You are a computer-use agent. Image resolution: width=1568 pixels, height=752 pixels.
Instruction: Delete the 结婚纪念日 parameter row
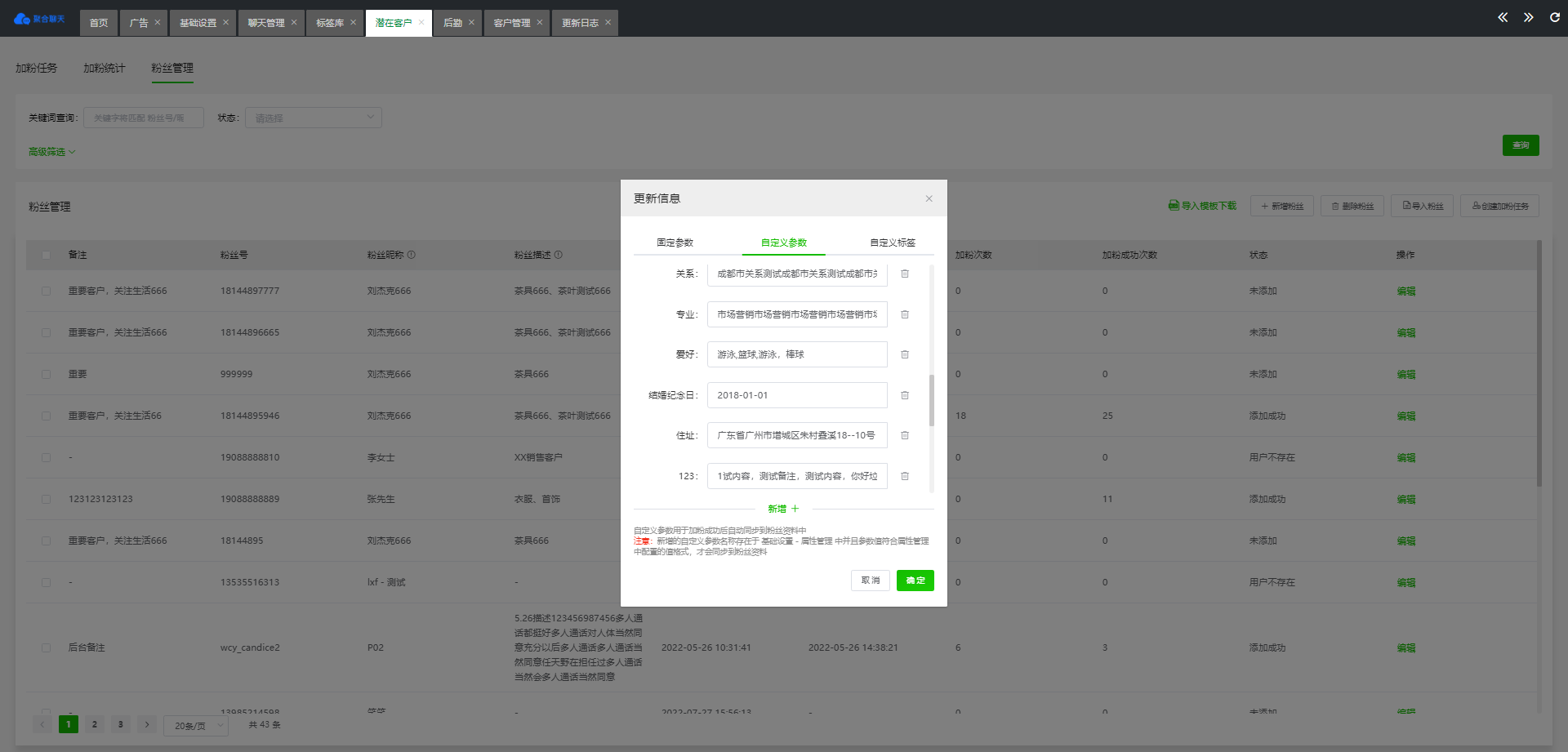(905, 395)
